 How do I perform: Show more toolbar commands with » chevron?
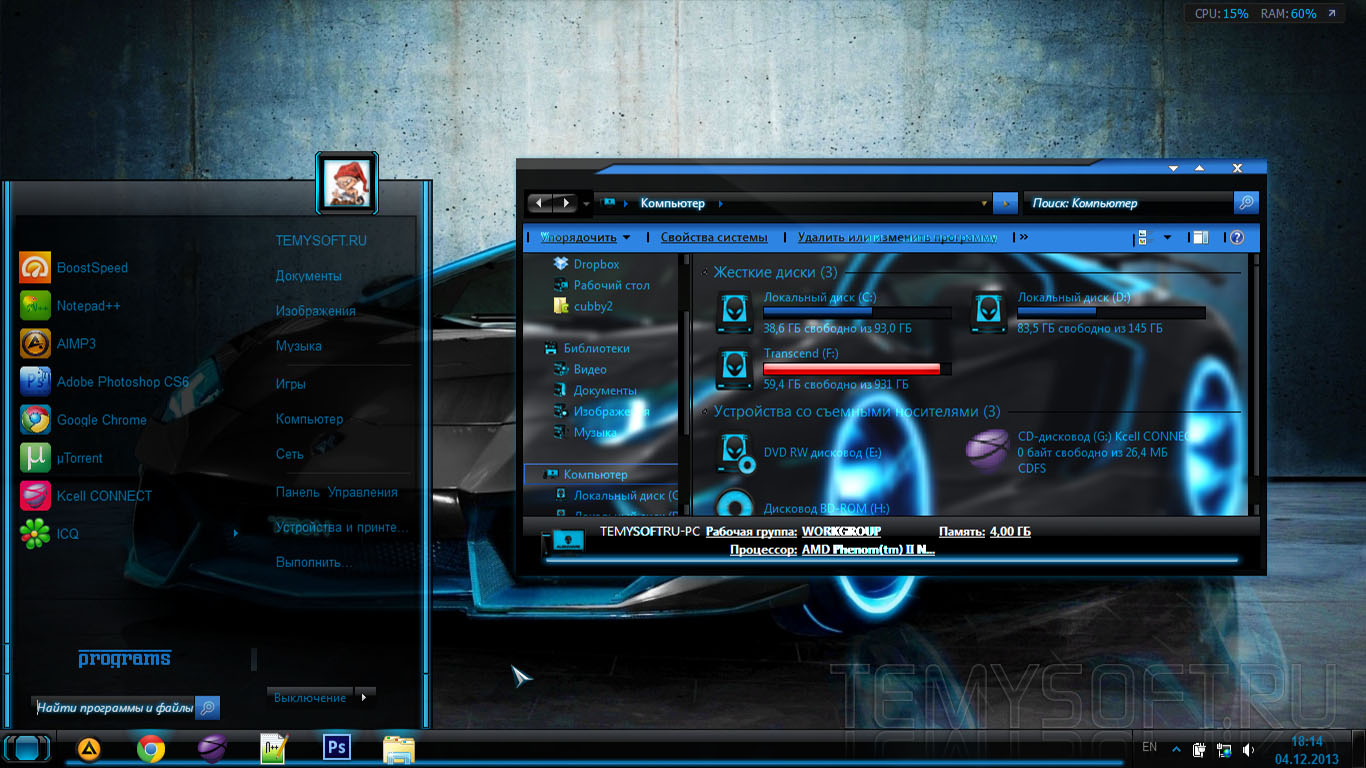1022,238
